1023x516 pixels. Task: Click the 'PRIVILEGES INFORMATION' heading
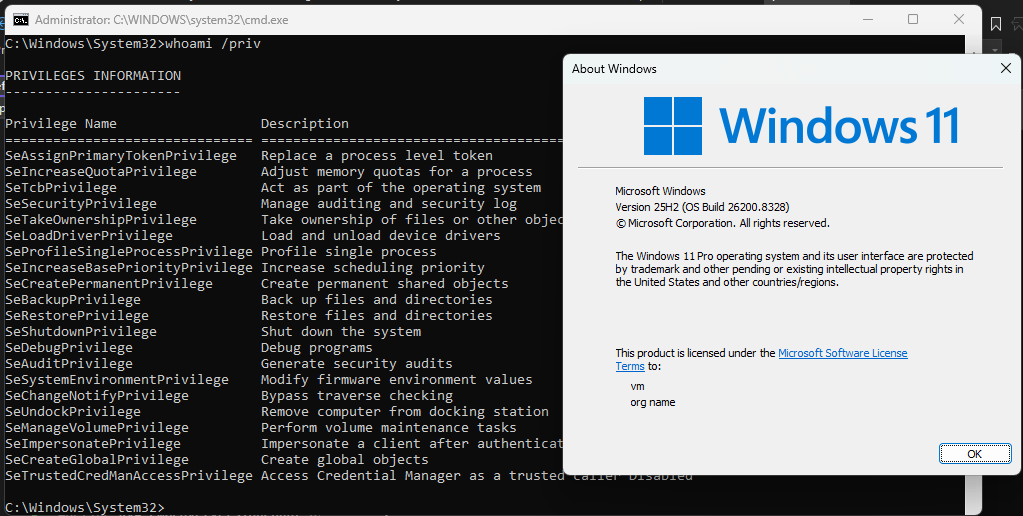(x=93, y=76)
